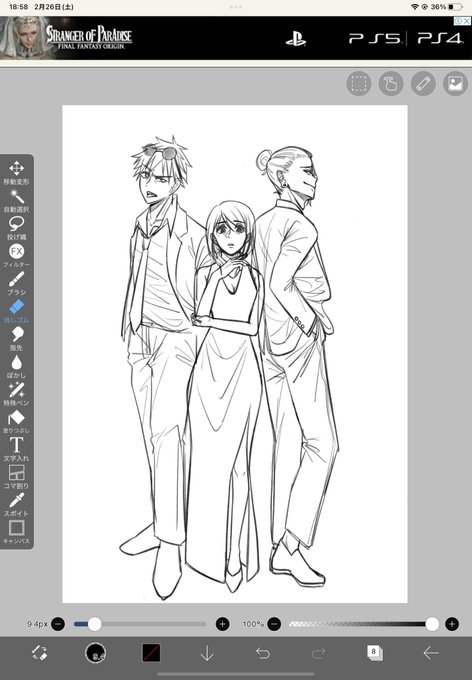
Task: Select the Magic Wand (自動選択) tool
Action: click(x=16, y=200)
